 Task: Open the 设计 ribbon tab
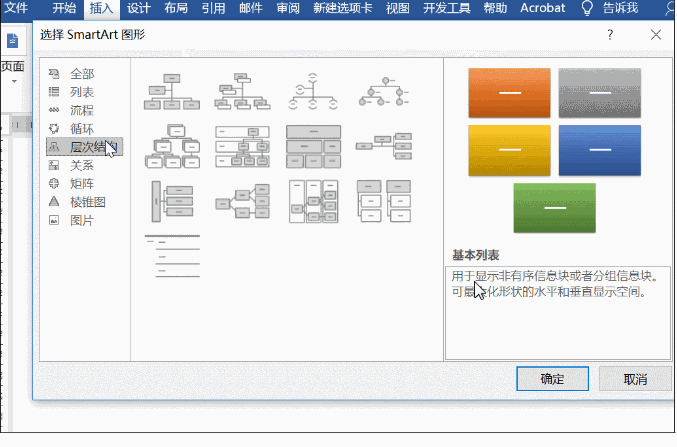(139, 8)
